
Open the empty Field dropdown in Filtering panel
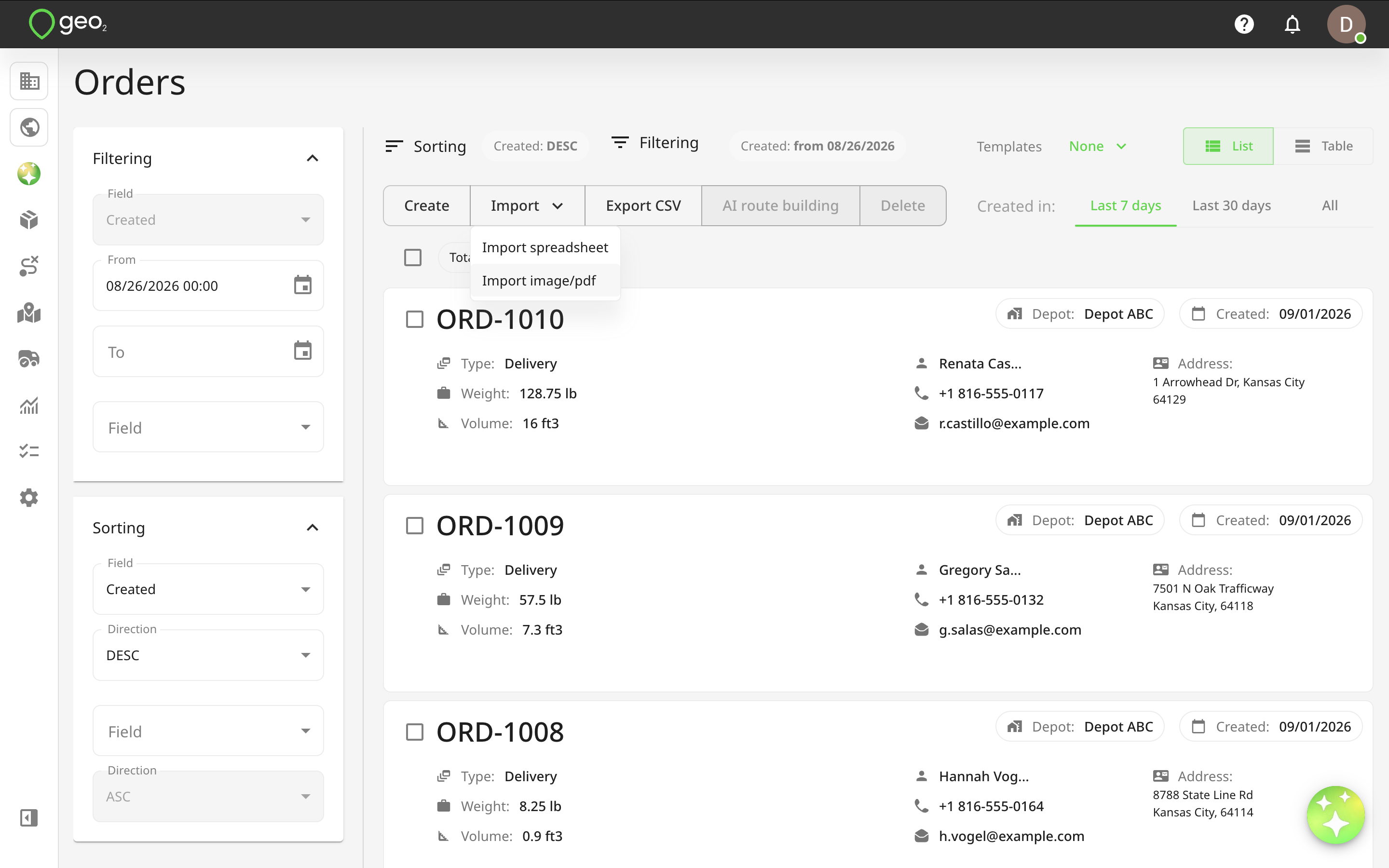click(208, 427)
